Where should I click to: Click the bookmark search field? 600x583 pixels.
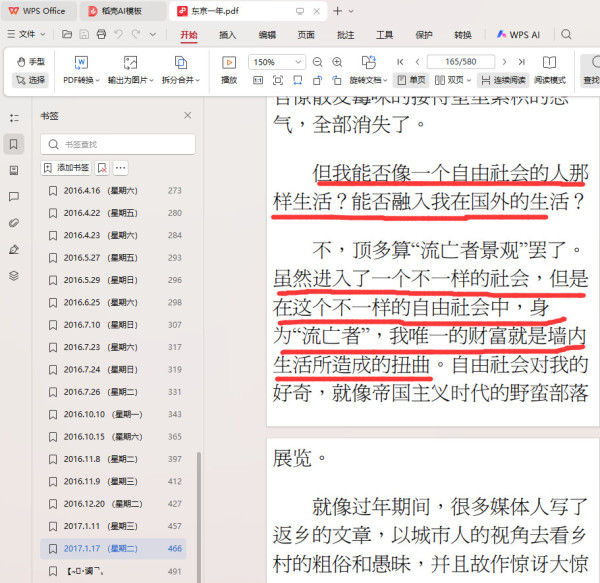[118, 144]
